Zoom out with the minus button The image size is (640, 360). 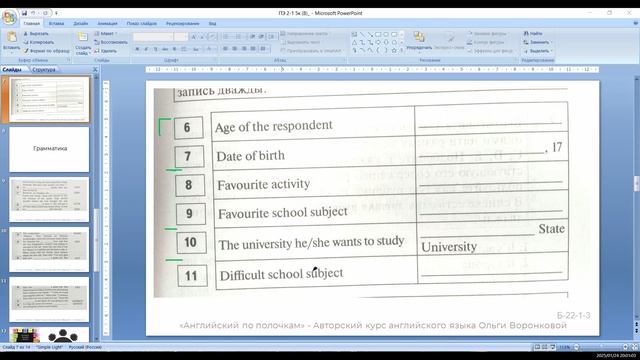click(577, 347)
